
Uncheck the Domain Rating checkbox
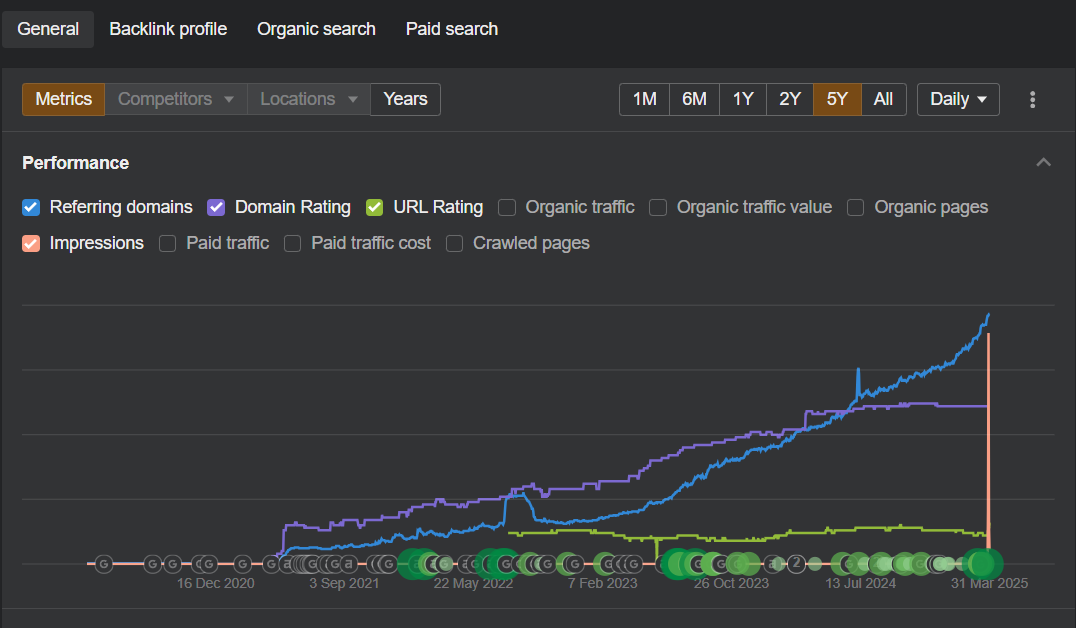tap(216, 207)
